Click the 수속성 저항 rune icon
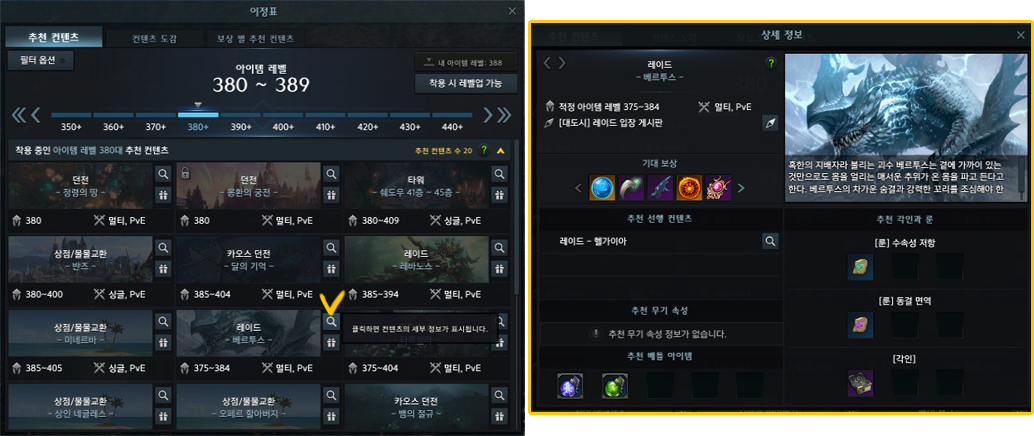 [861, 266]
